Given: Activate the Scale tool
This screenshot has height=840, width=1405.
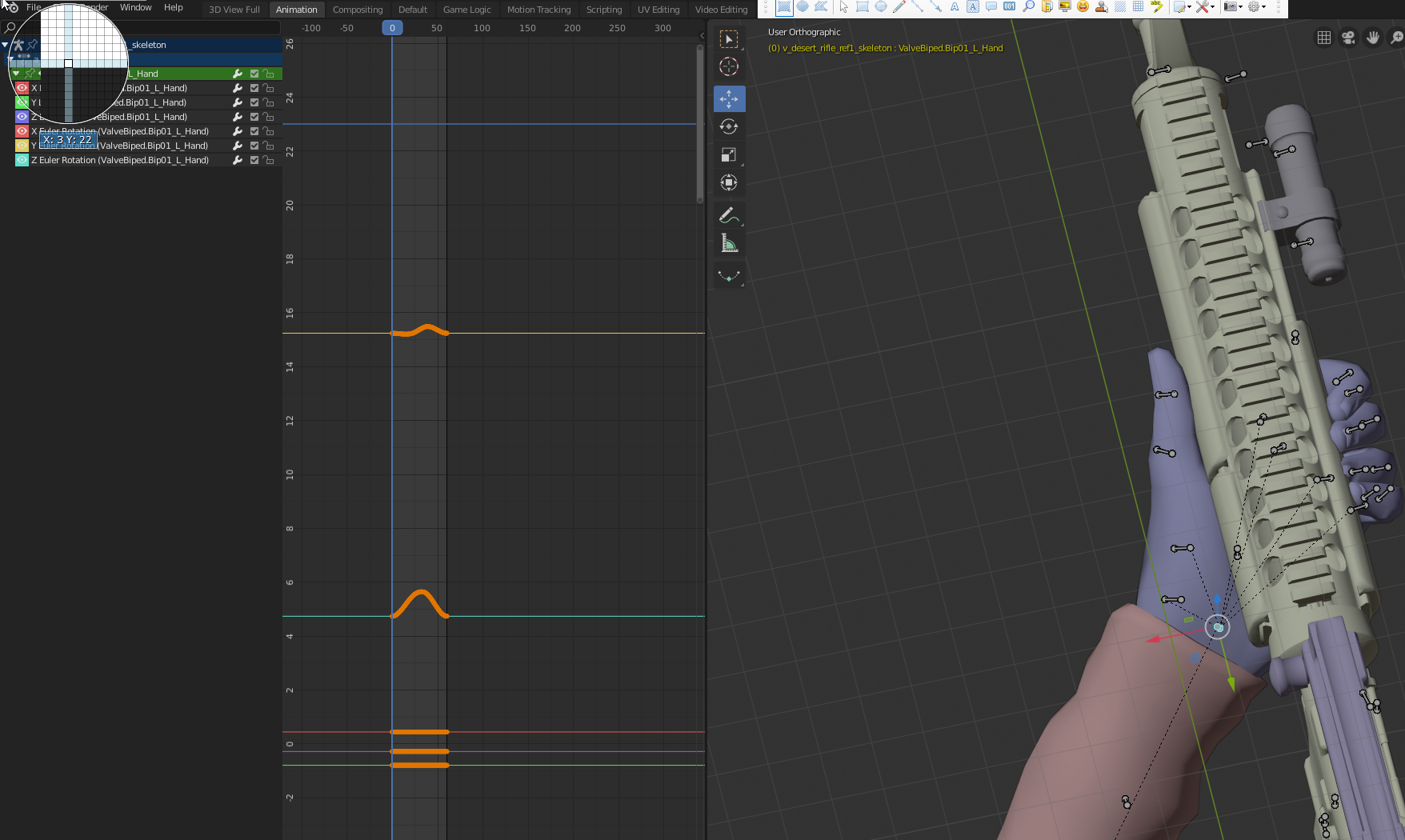Looking at the screenshot, I should click(x=728, y=155).
